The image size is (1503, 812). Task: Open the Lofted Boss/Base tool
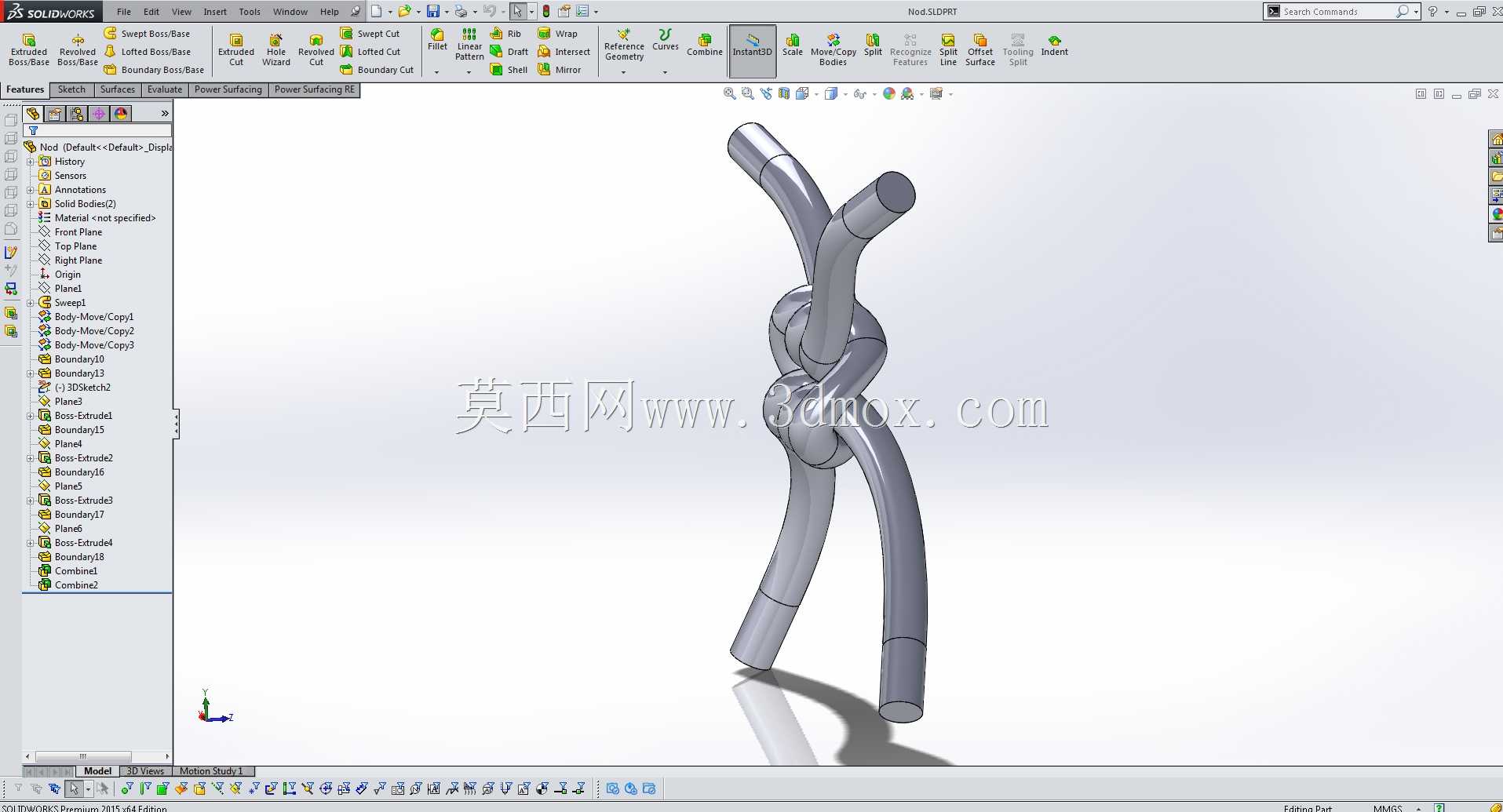click(147, 52)
